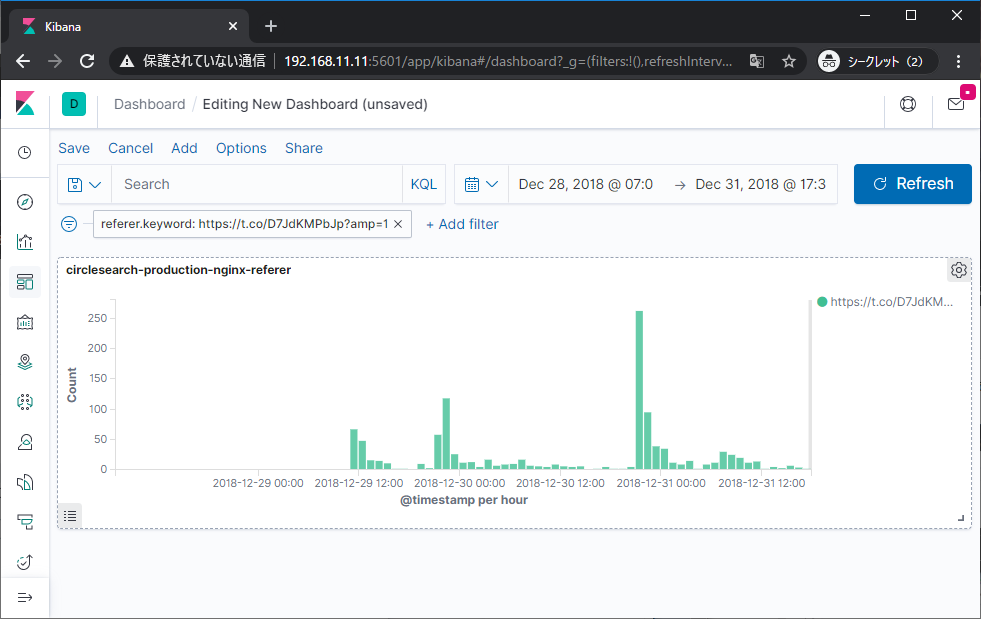This screenshot has width=981, height=619.
Task: Open the Options menu
Action: coord(241,148)
